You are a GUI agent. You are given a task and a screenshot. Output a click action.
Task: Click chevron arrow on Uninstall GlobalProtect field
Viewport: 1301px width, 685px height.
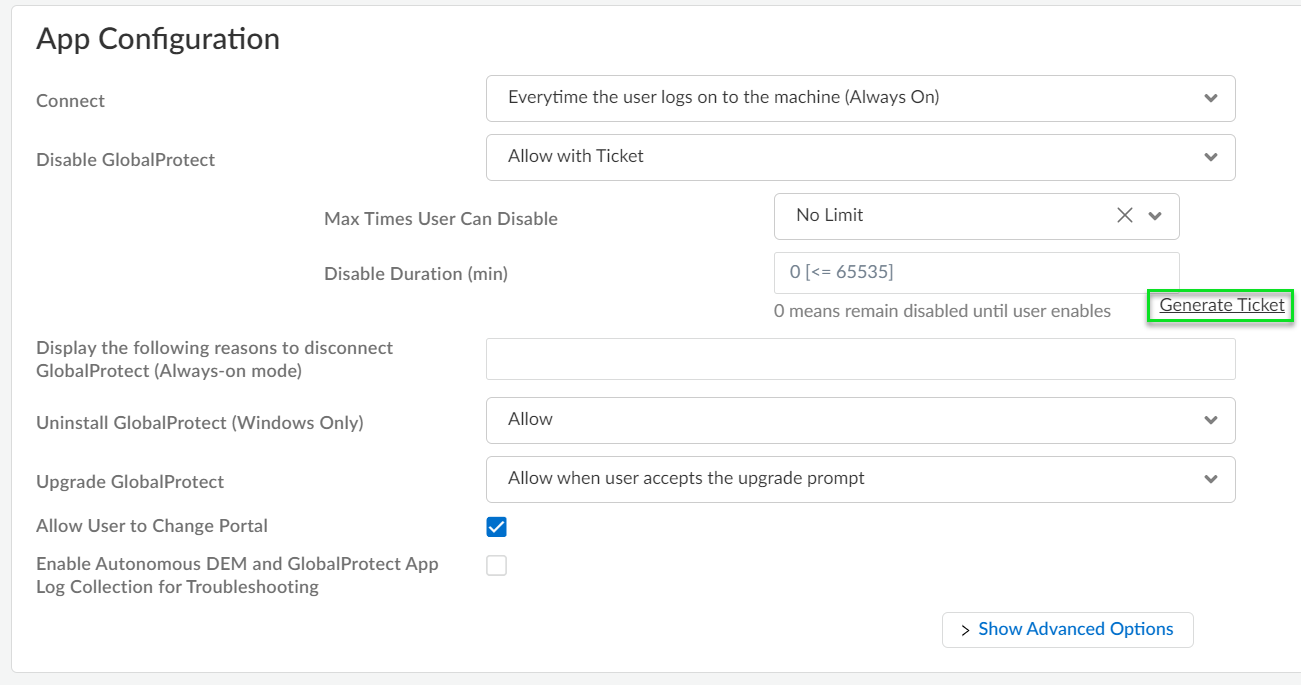click(x=1211, y=421)
